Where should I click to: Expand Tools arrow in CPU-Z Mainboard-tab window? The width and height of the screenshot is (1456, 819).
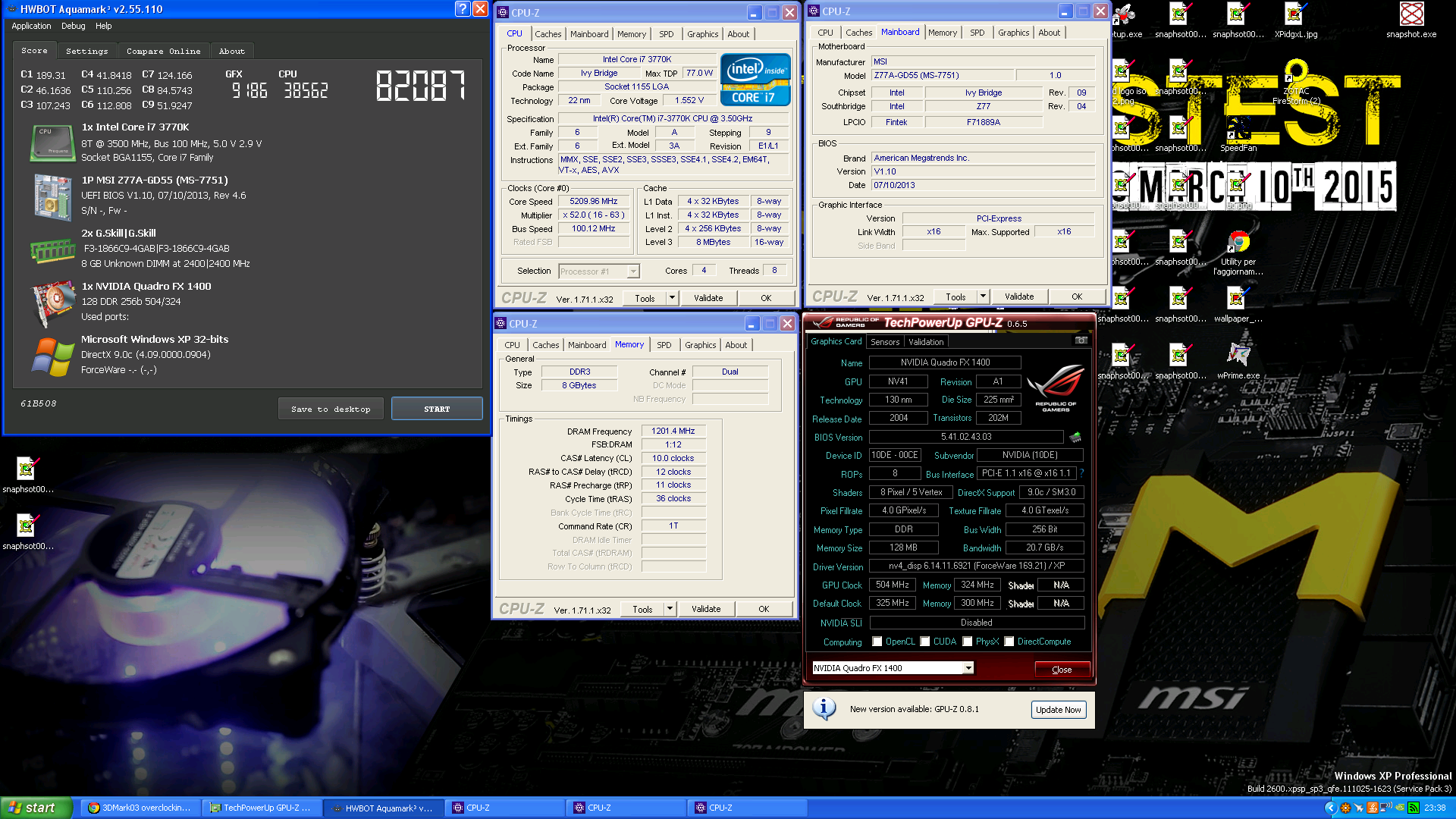click(x=984, y=297)
